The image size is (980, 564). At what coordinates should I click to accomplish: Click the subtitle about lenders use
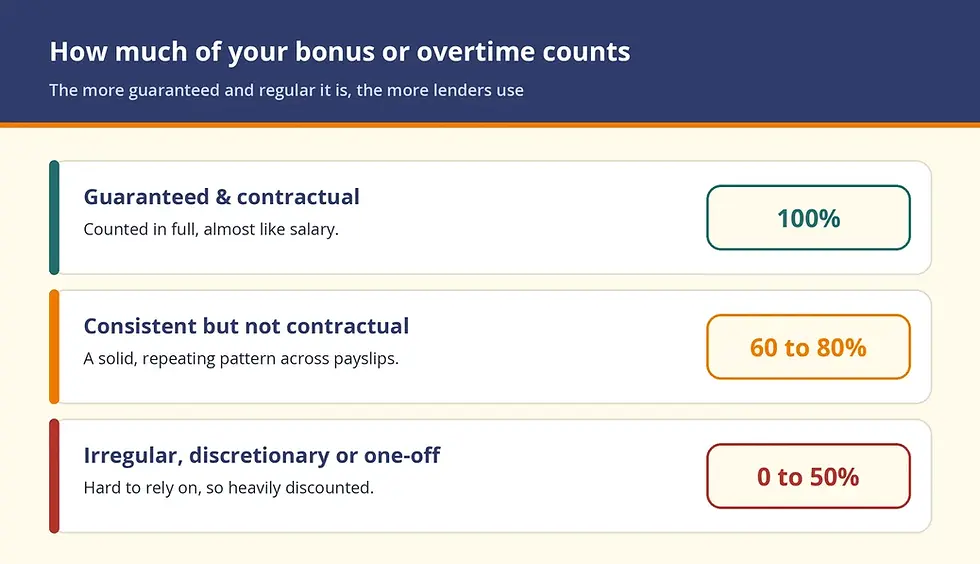(x=286, y=91)
